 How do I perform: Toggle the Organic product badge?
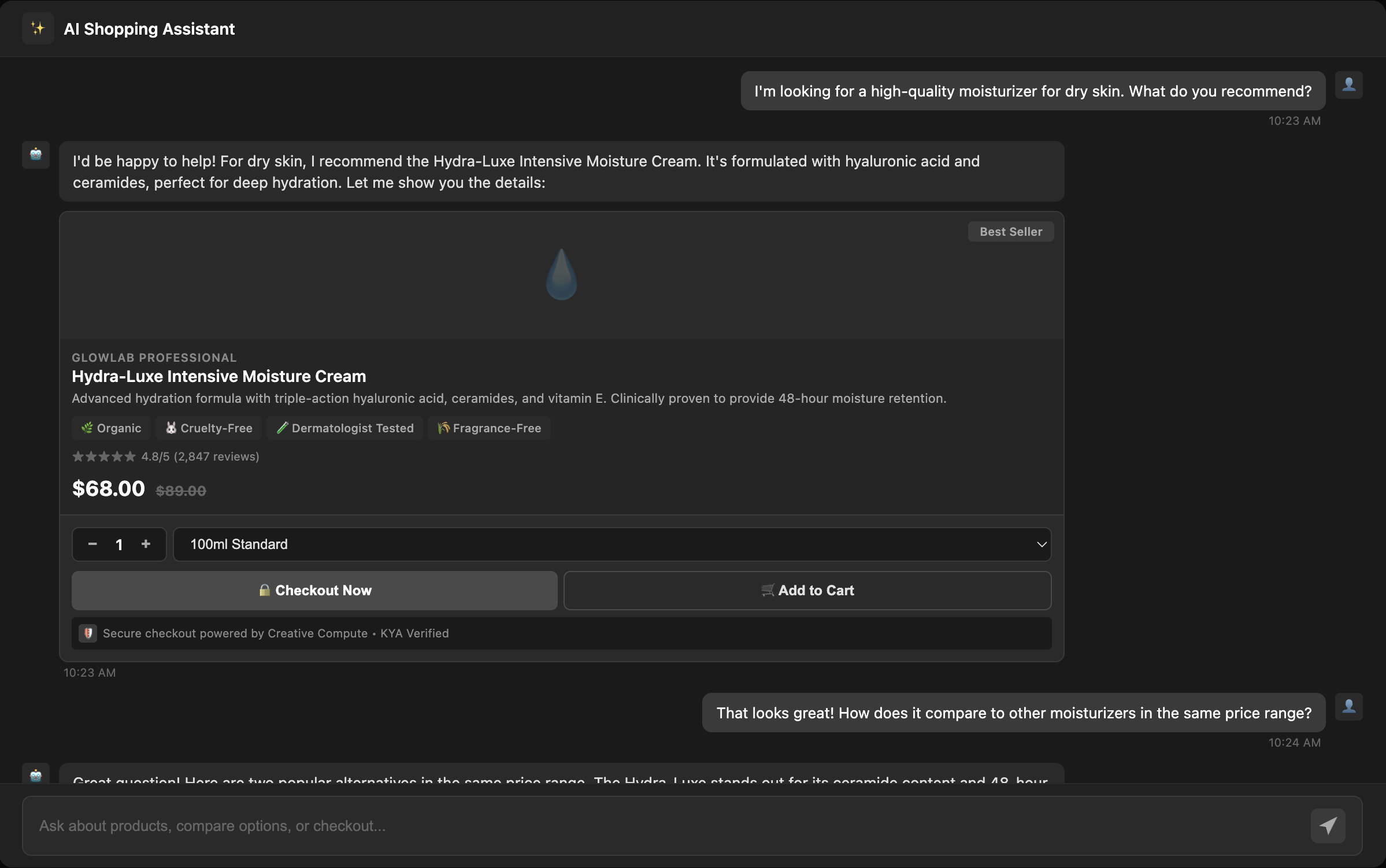click(x=111, y=428)
